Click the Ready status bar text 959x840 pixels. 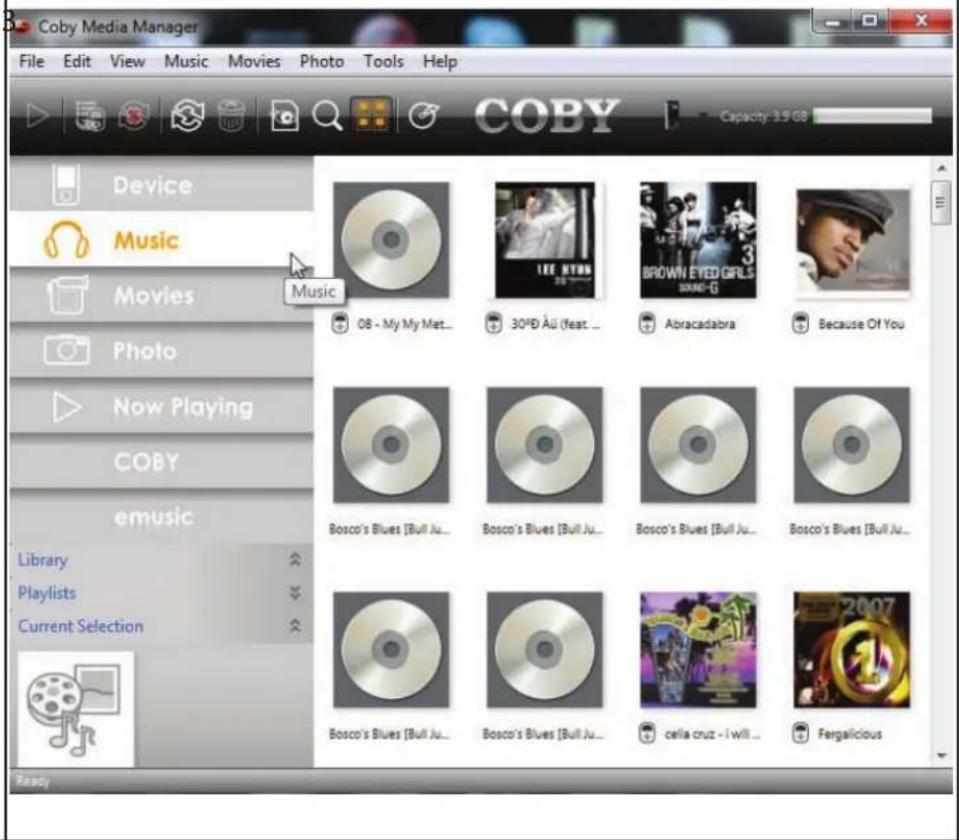32,781
